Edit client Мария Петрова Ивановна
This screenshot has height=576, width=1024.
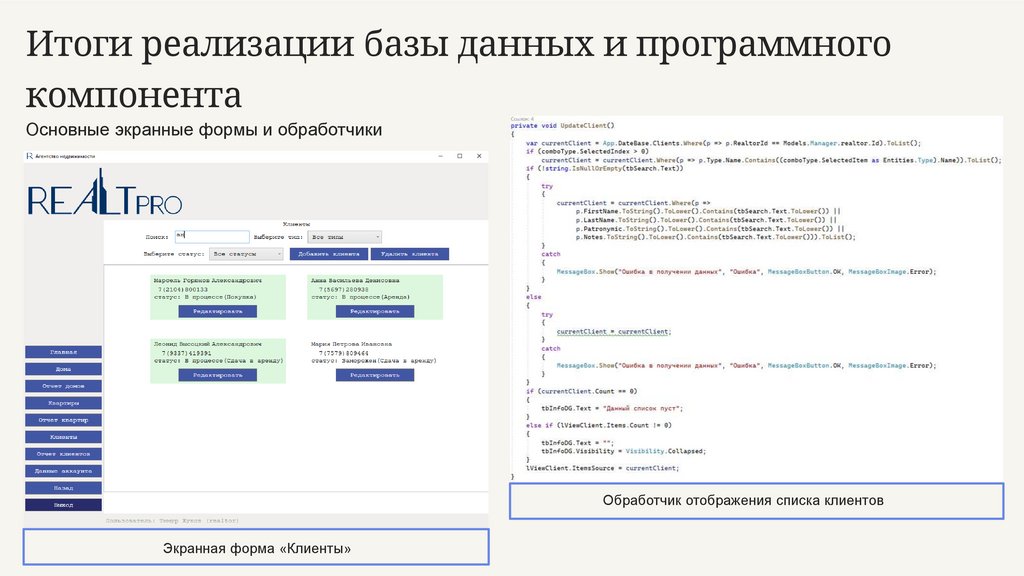375,375
